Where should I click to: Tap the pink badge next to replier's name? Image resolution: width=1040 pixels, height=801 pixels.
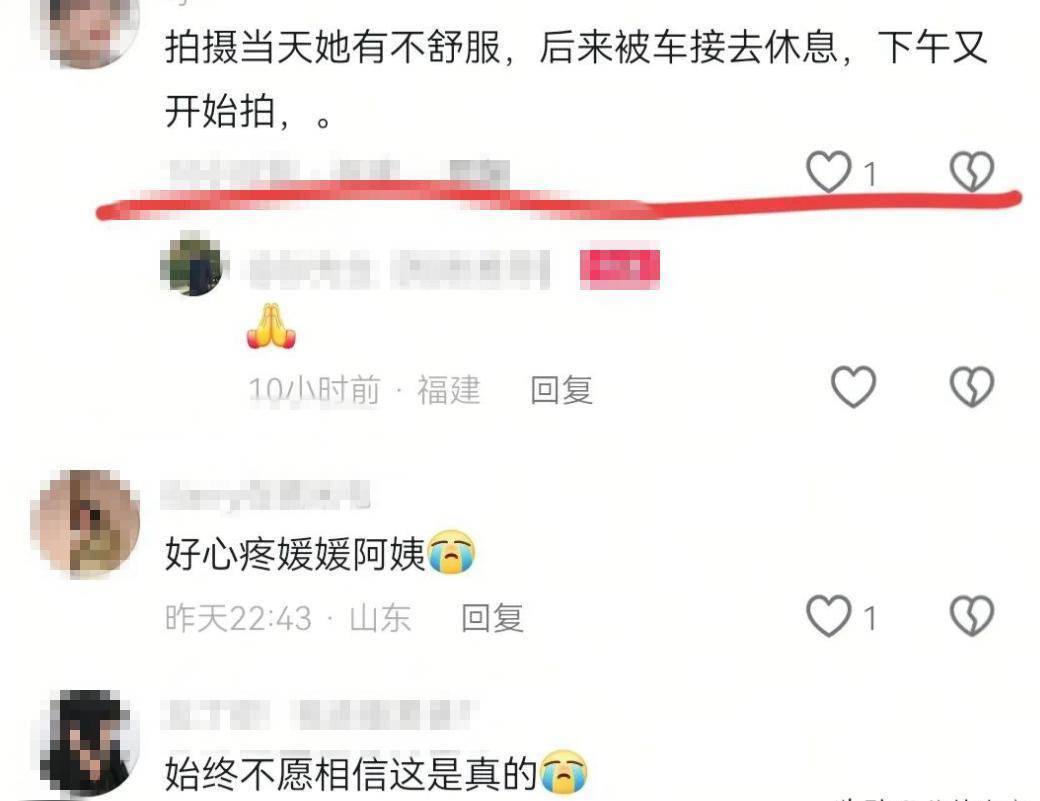click(x=619, y=269)
